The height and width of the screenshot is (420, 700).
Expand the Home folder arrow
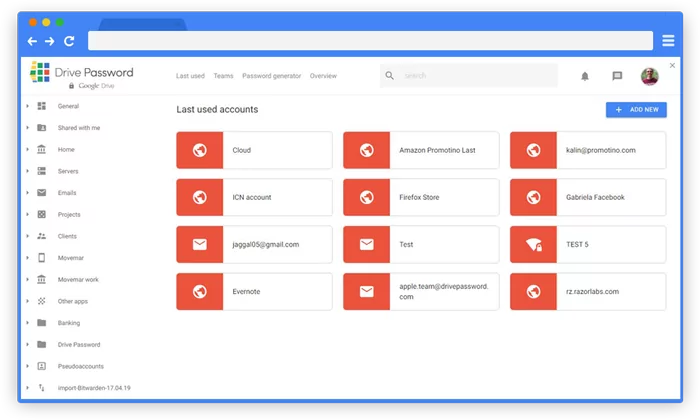point(28,149)
